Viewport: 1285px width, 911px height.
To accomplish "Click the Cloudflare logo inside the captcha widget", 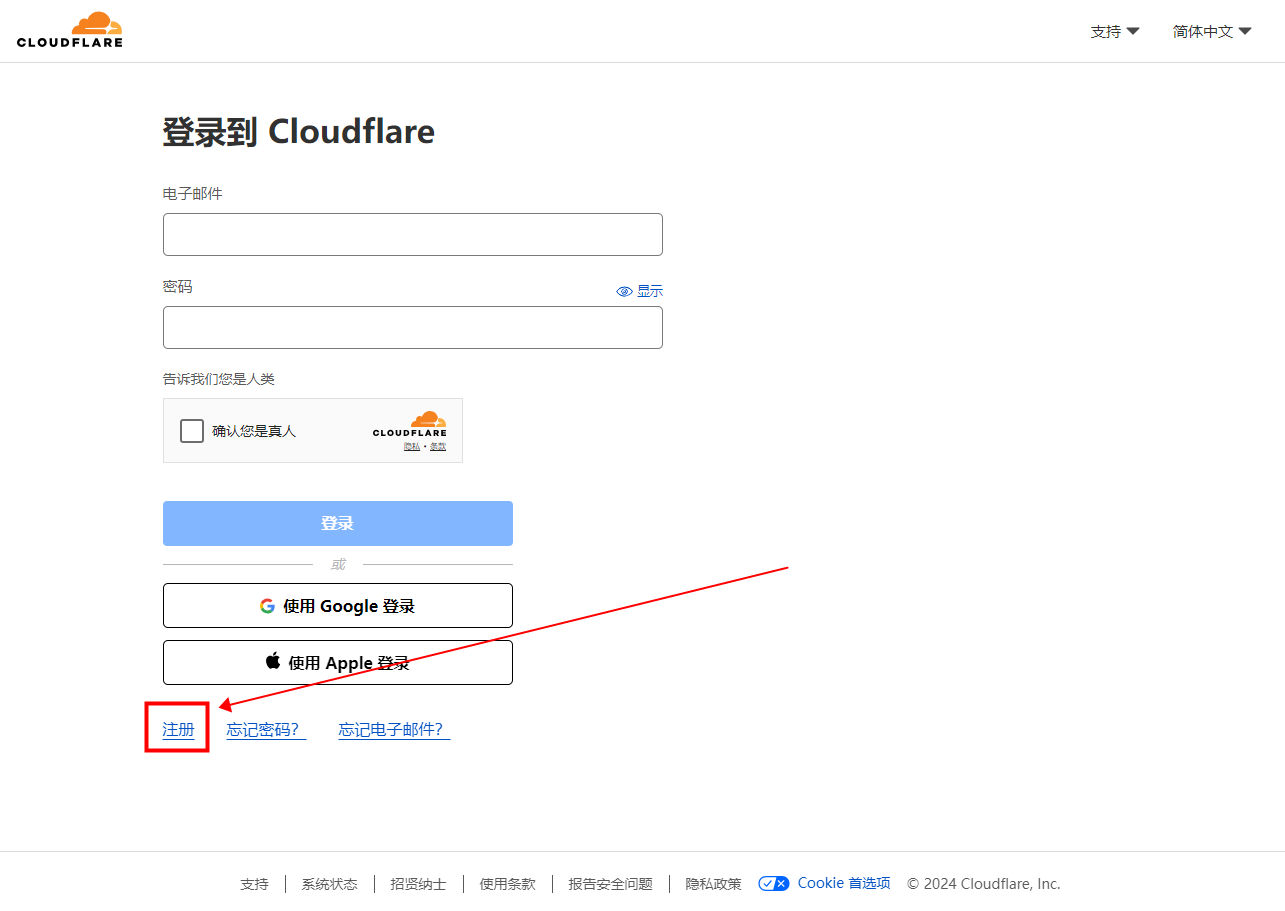I will tap(410, 424).
